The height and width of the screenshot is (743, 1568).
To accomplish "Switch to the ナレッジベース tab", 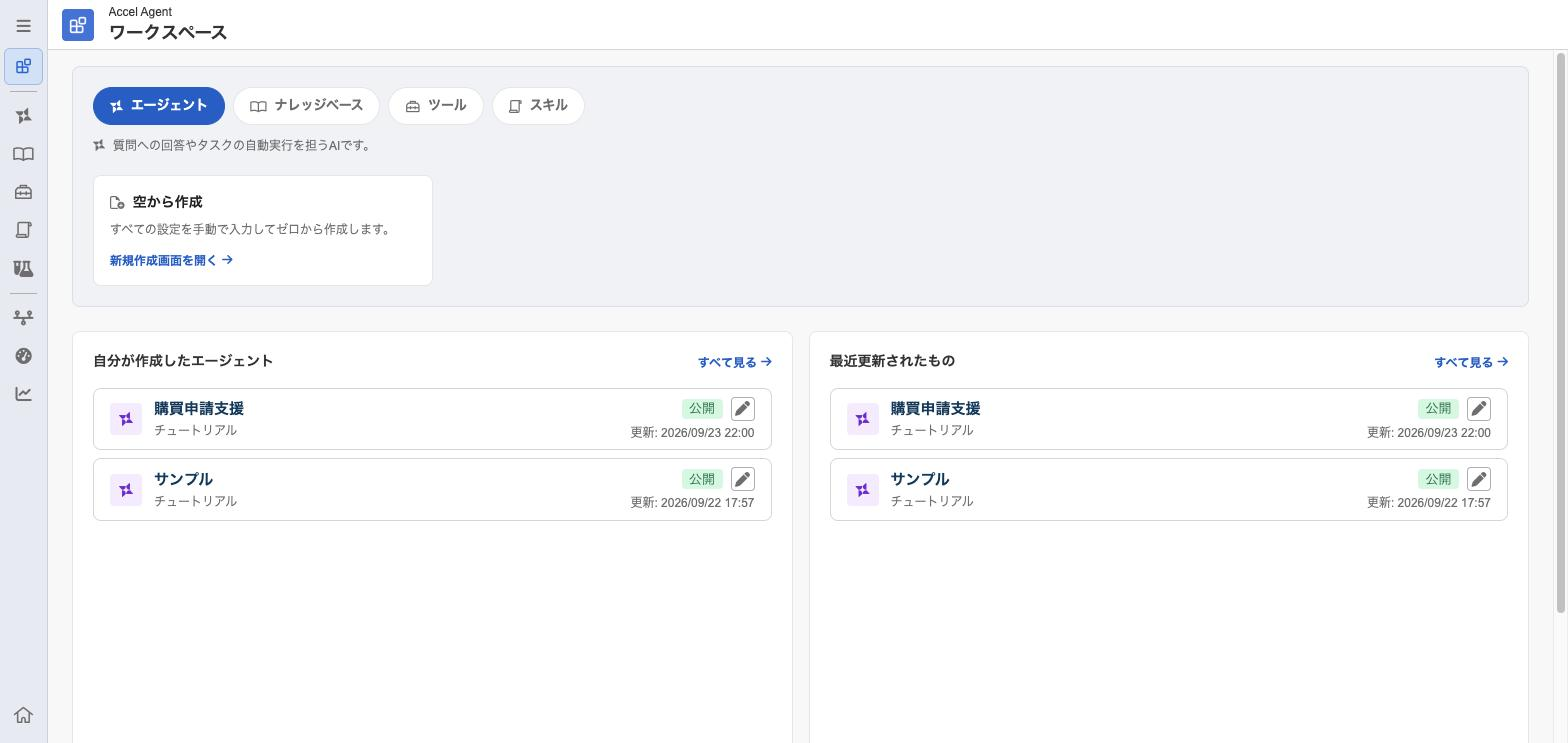I will tap(306, 106).
